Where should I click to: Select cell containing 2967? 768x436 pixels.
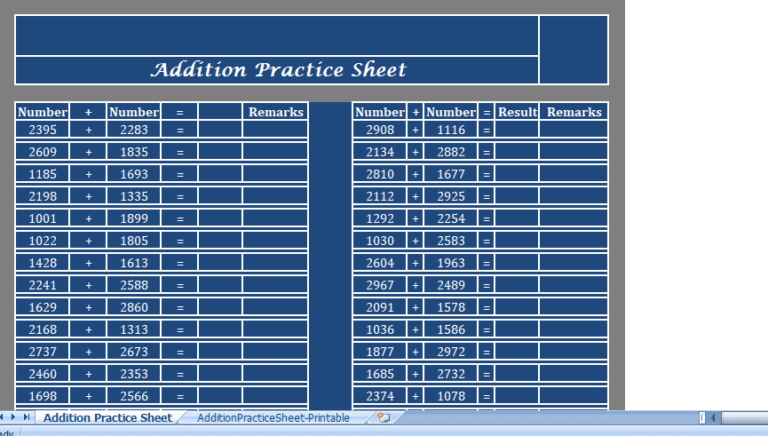click(x=380, y=285)
